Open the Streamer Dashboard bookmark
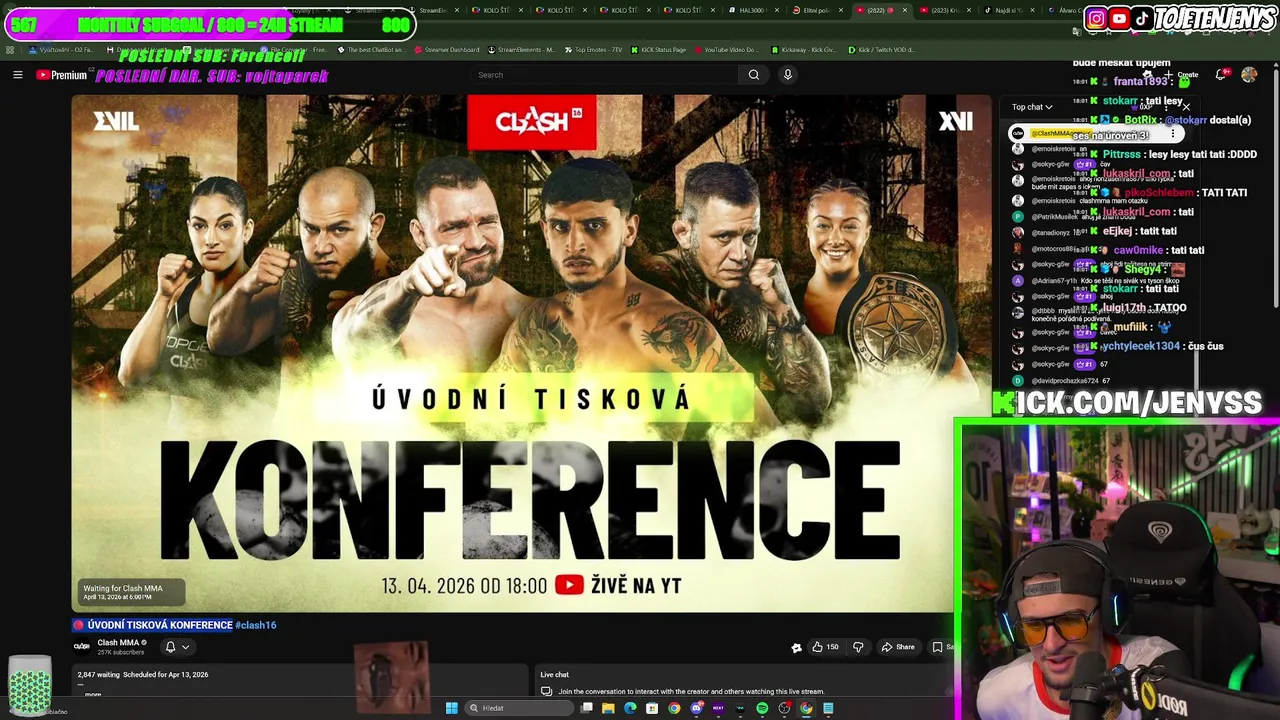Image resolution: width=1280 pixels, height=720 pixels. coord(448,49)
